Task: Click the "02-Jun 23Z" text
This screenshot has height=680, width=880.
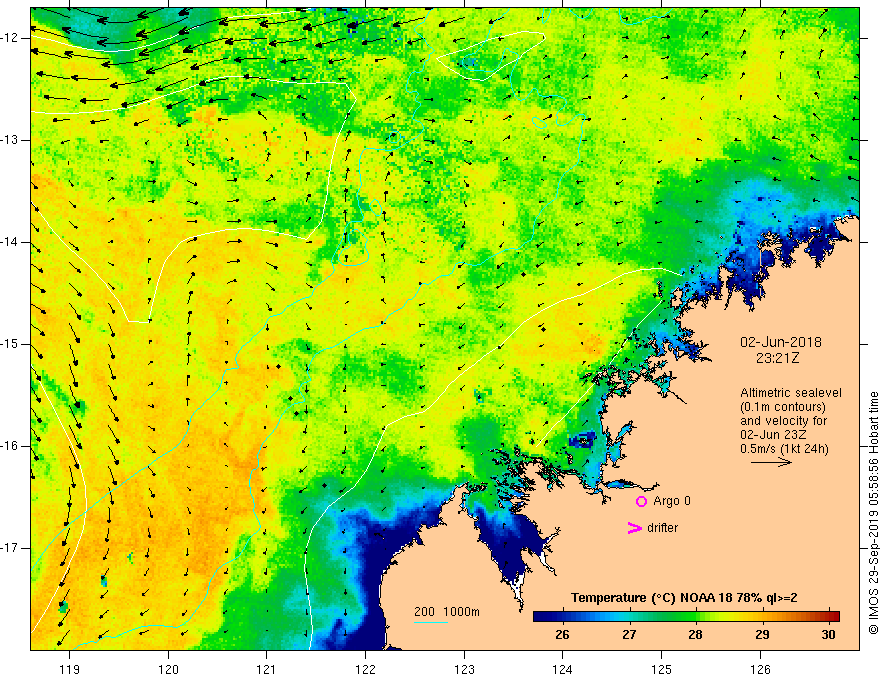Action: click(x=776, y=435)
